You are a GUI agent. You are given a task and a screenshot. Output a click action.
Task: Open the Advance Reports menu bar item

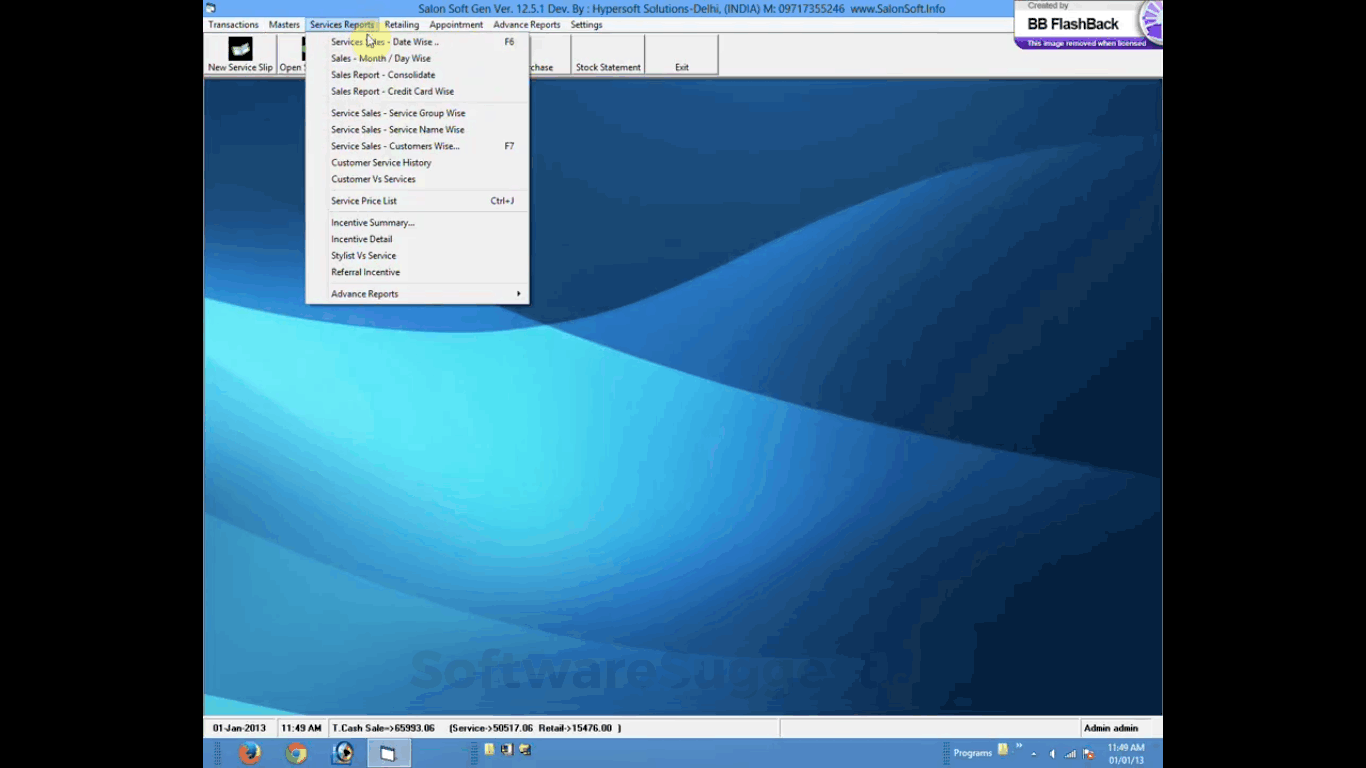coord(527,25)
